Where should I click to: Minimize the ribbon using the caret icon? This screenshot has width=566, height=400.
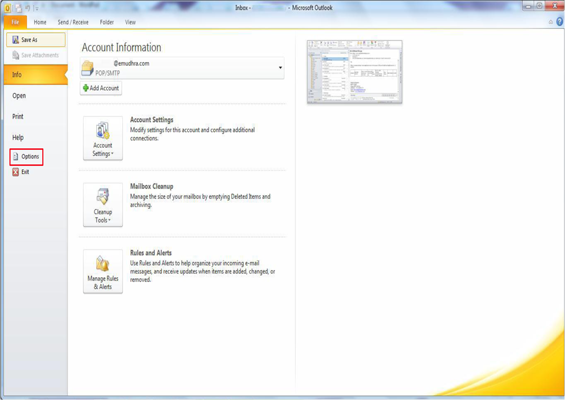(x=550, y=22)
